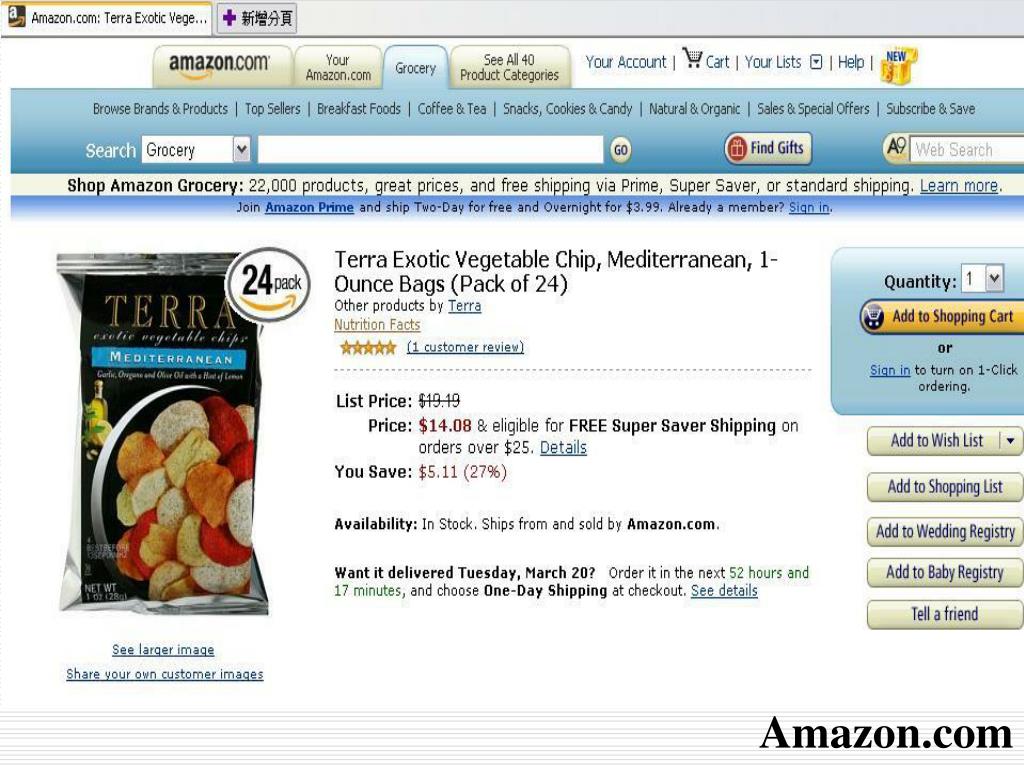Click the GO search button
This screenshot has height=768, width=1024.
pos(620,150)
